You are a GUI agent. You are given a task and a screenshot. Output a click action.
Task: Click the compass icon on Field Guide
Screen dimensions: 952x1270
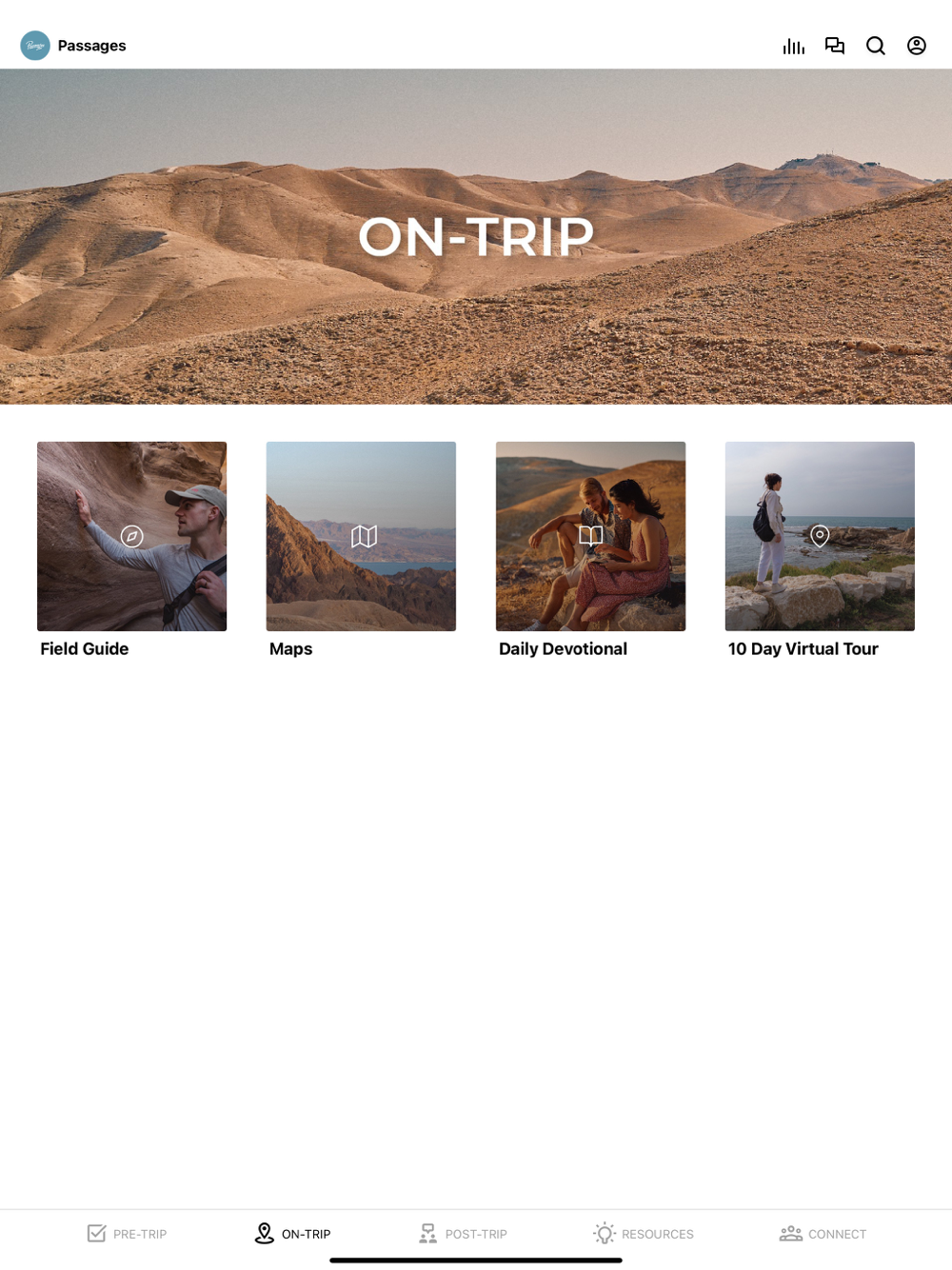point(132,536)
